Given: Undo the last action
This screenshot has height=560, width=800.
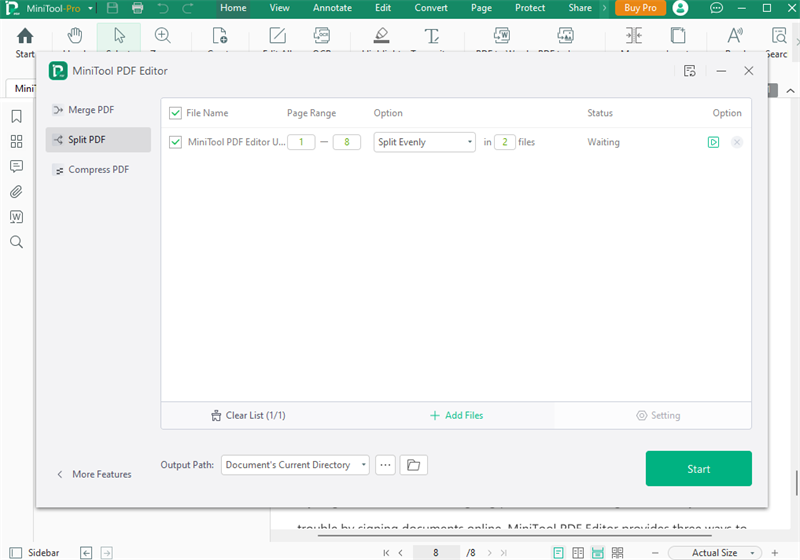Looking at the screenshot, I should [163, 8].
